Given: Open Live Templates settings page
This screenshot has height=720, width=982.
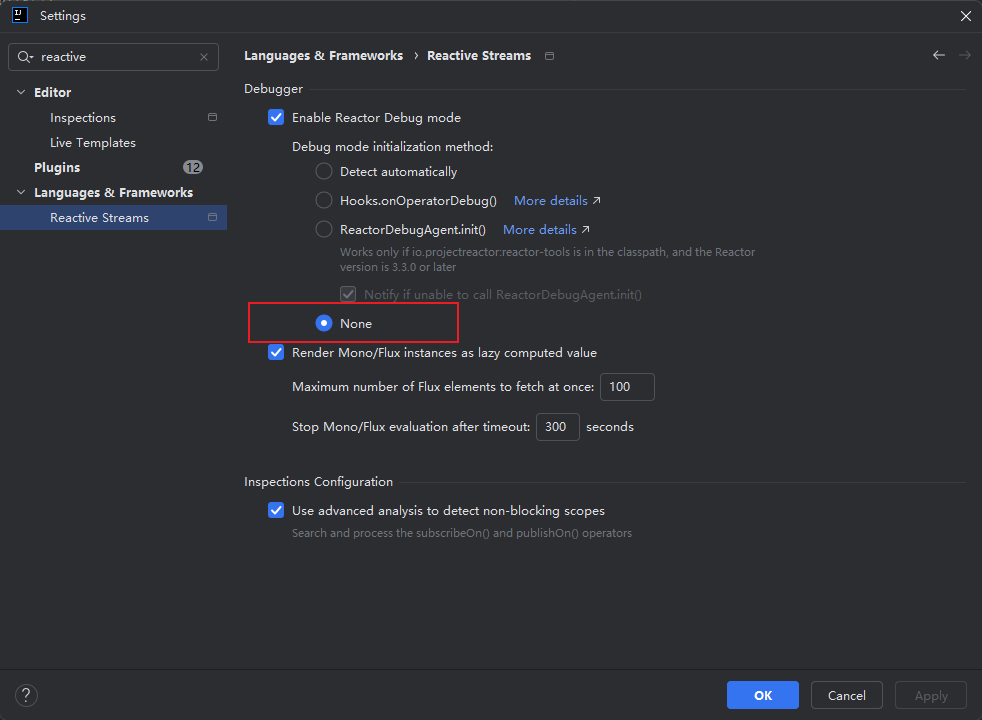Looking at the screenshot, I should 93,143.
